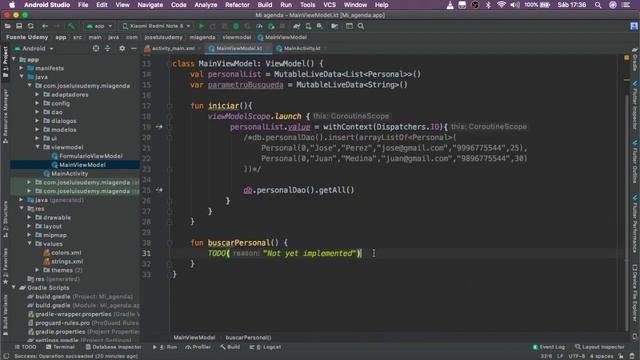Screen dimensions: 640x360
Task: Toggle the Structure side panel tab
Action: [x=5, y=219]
